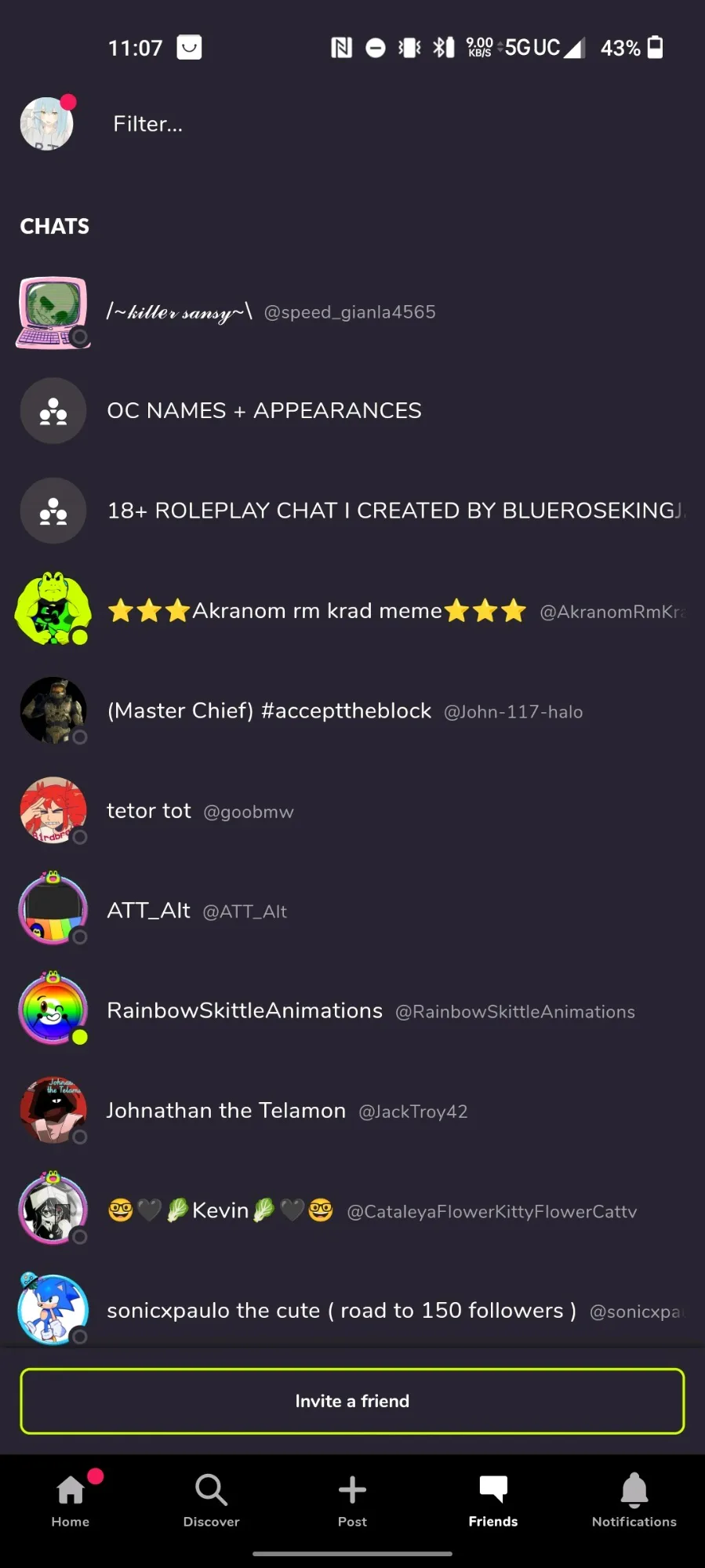Open Akranom rm krad meme chat
This screenshot has width=705, height=1568.
352,610
